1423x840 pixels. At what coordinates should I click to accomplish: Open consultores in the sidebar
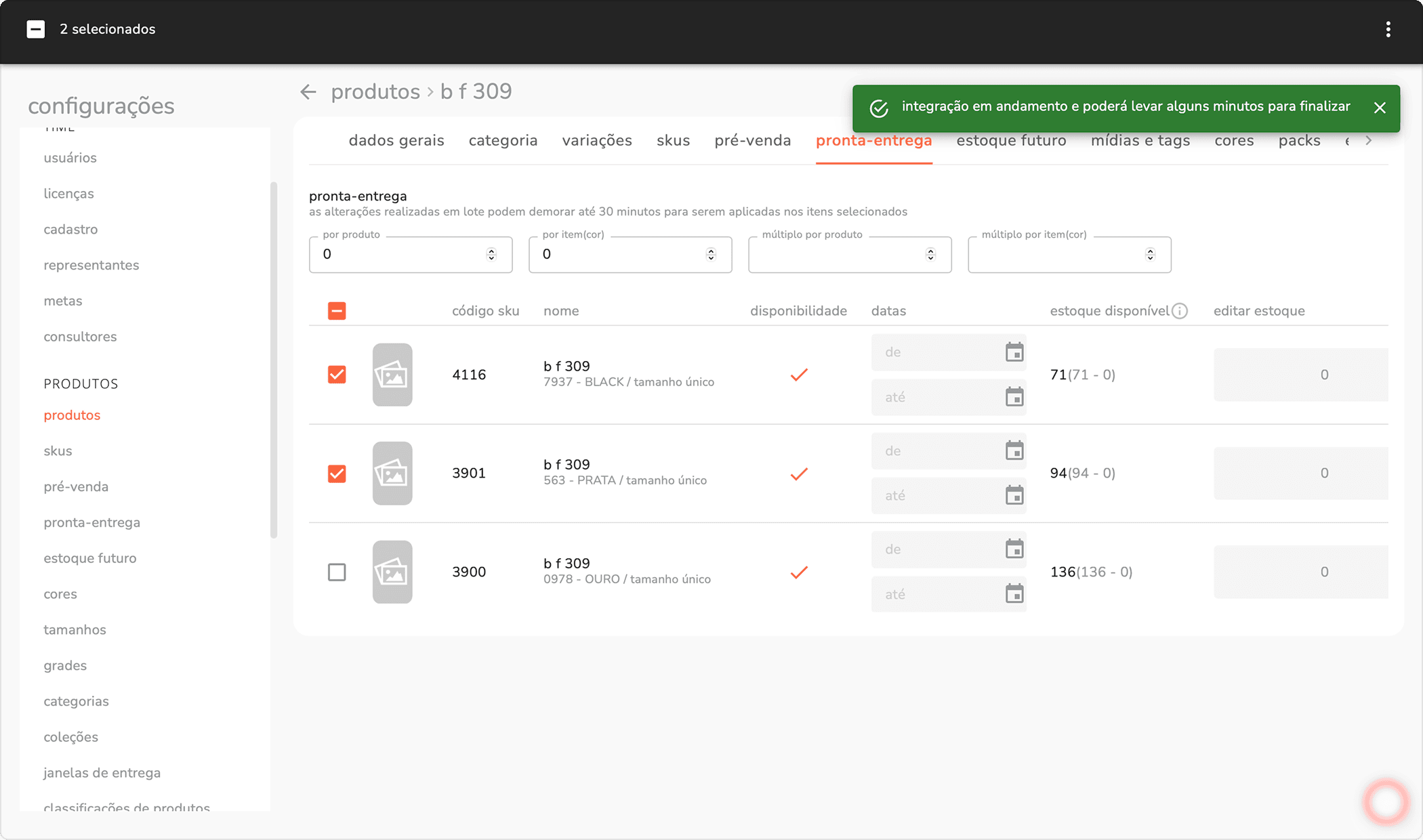[x=80, y=337]
